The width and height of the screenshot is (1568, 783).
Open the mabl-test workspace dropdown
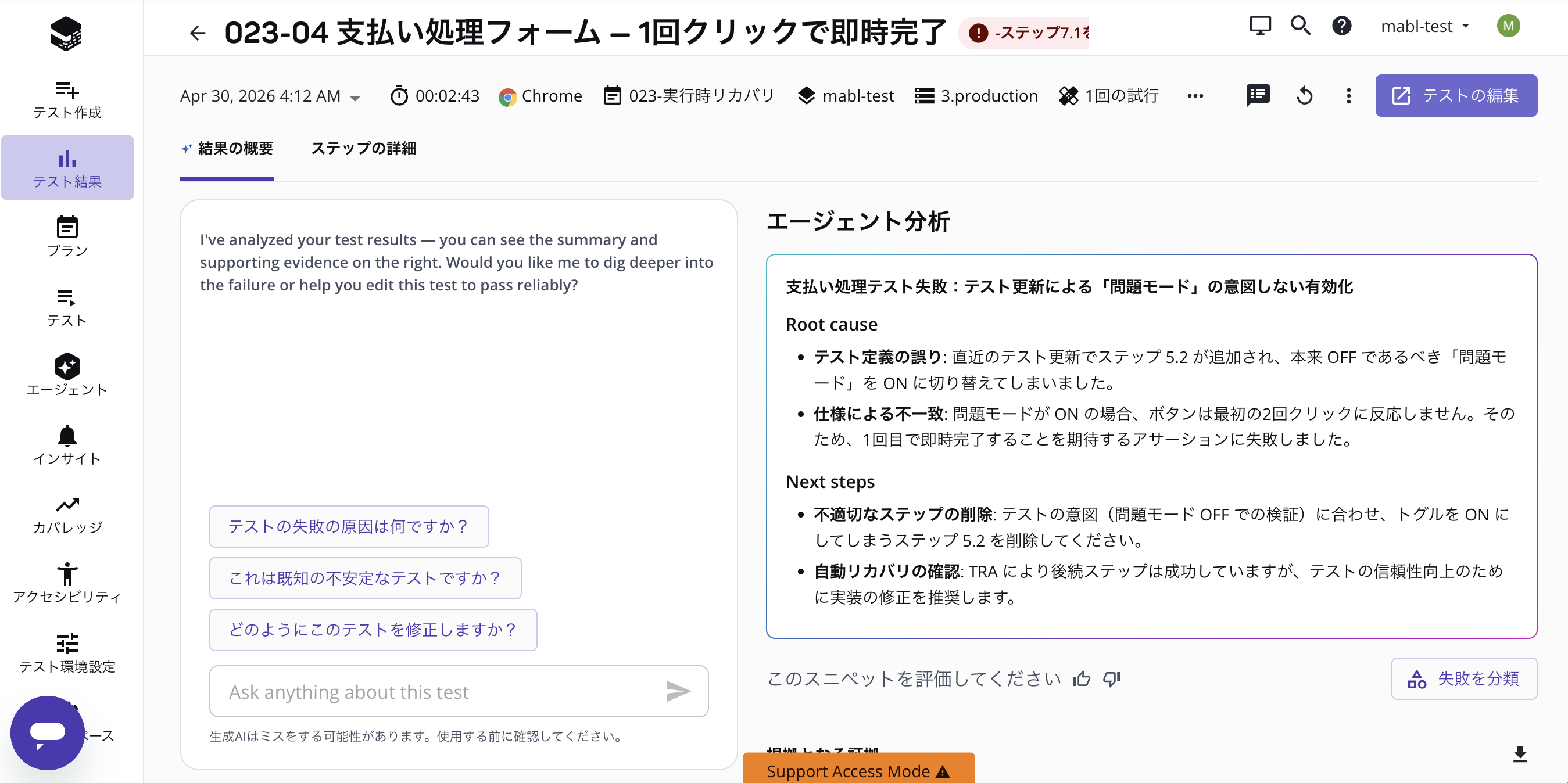(1424, 26)
